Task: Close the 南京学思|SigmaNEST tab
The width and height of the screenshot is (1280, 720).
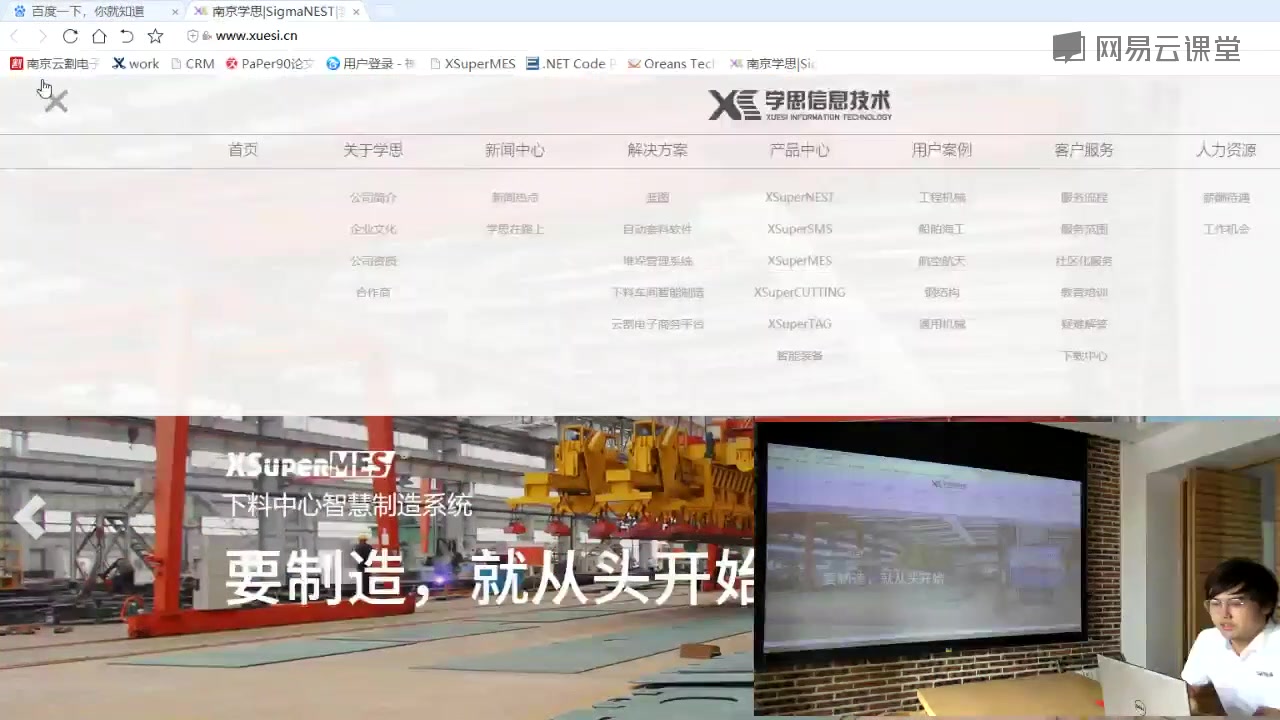Action: pos(356,12)
